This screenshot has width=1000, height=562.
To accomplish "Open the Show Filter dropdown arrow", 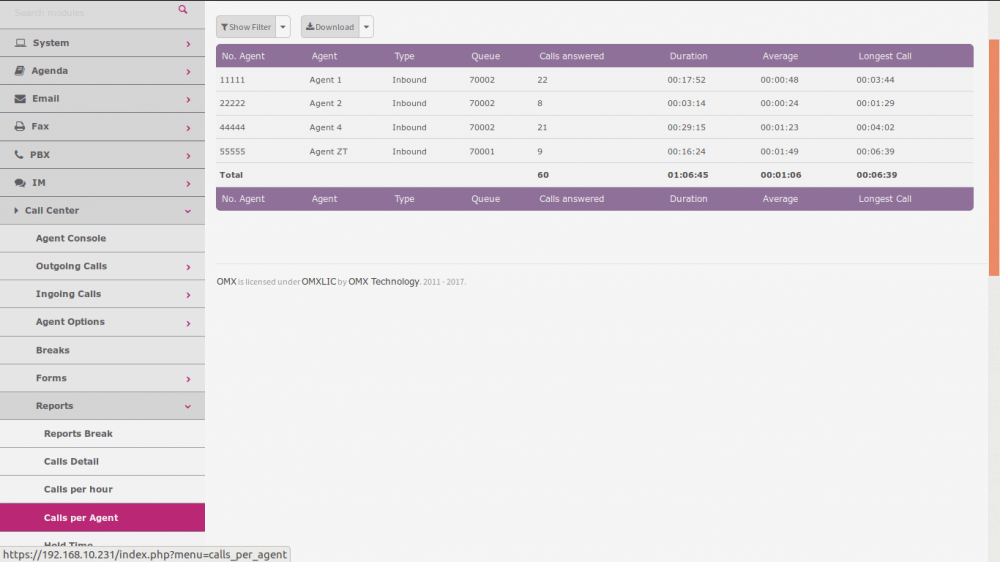I will (x=283, y=27).
